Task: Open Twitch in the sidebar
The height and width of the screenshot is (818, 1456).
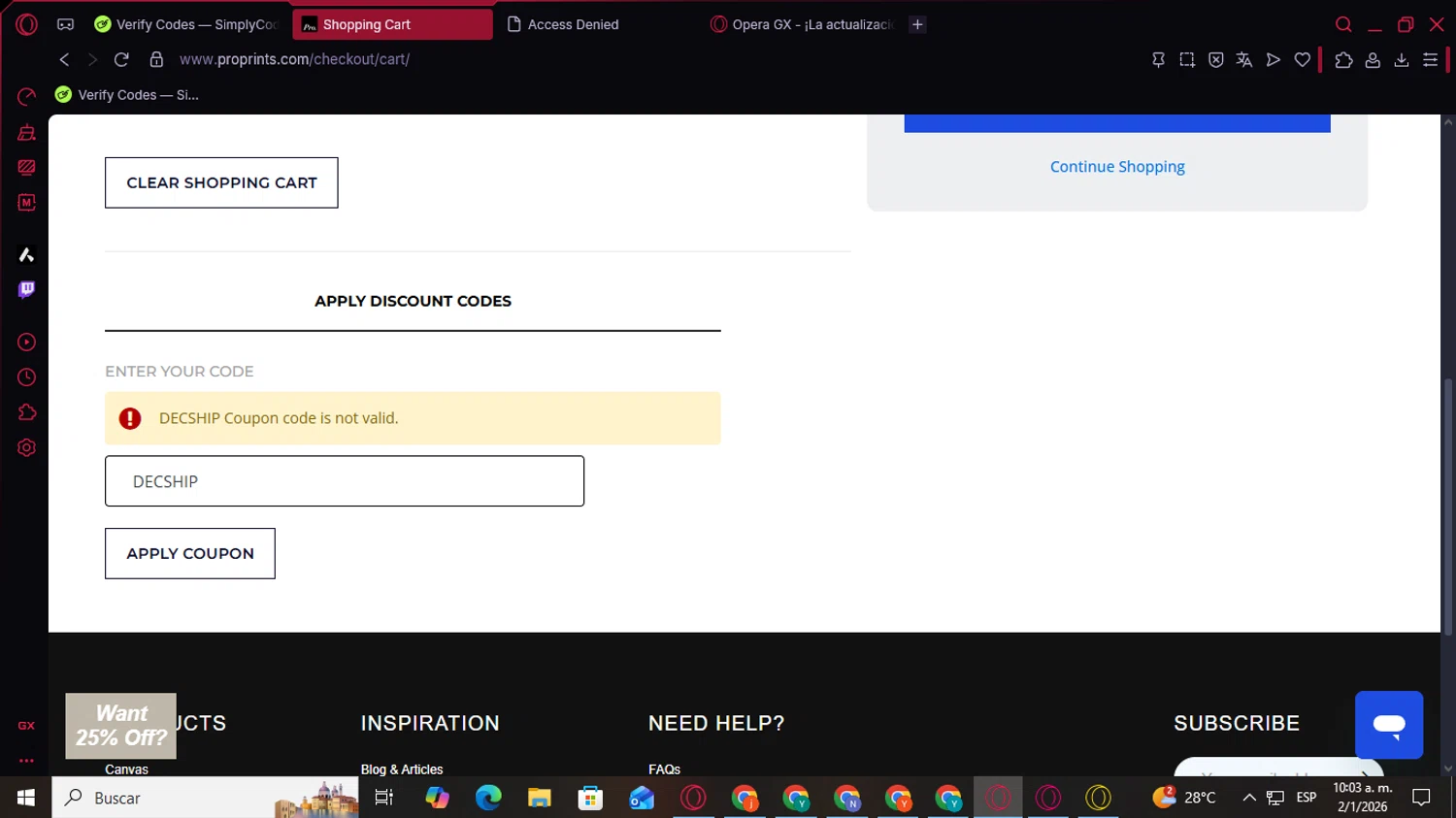Action: [x=26, y=289]
